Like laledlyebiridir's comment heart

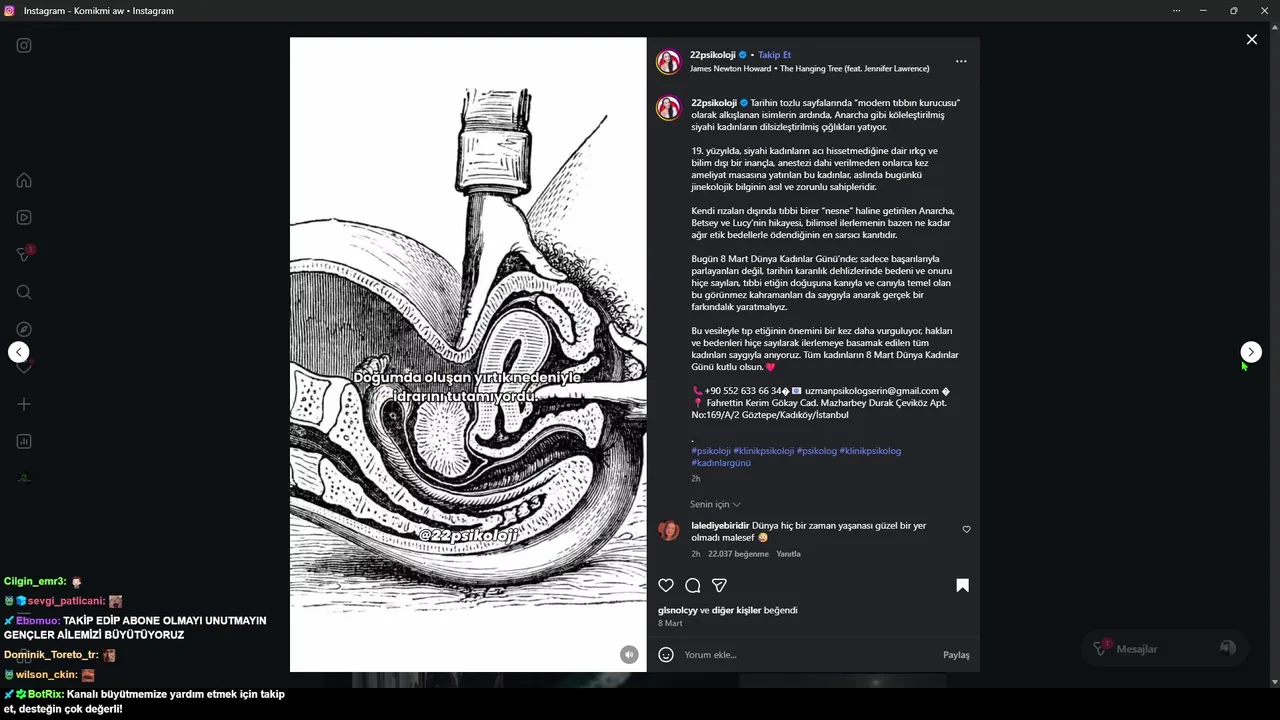click(x=966, y=529)
